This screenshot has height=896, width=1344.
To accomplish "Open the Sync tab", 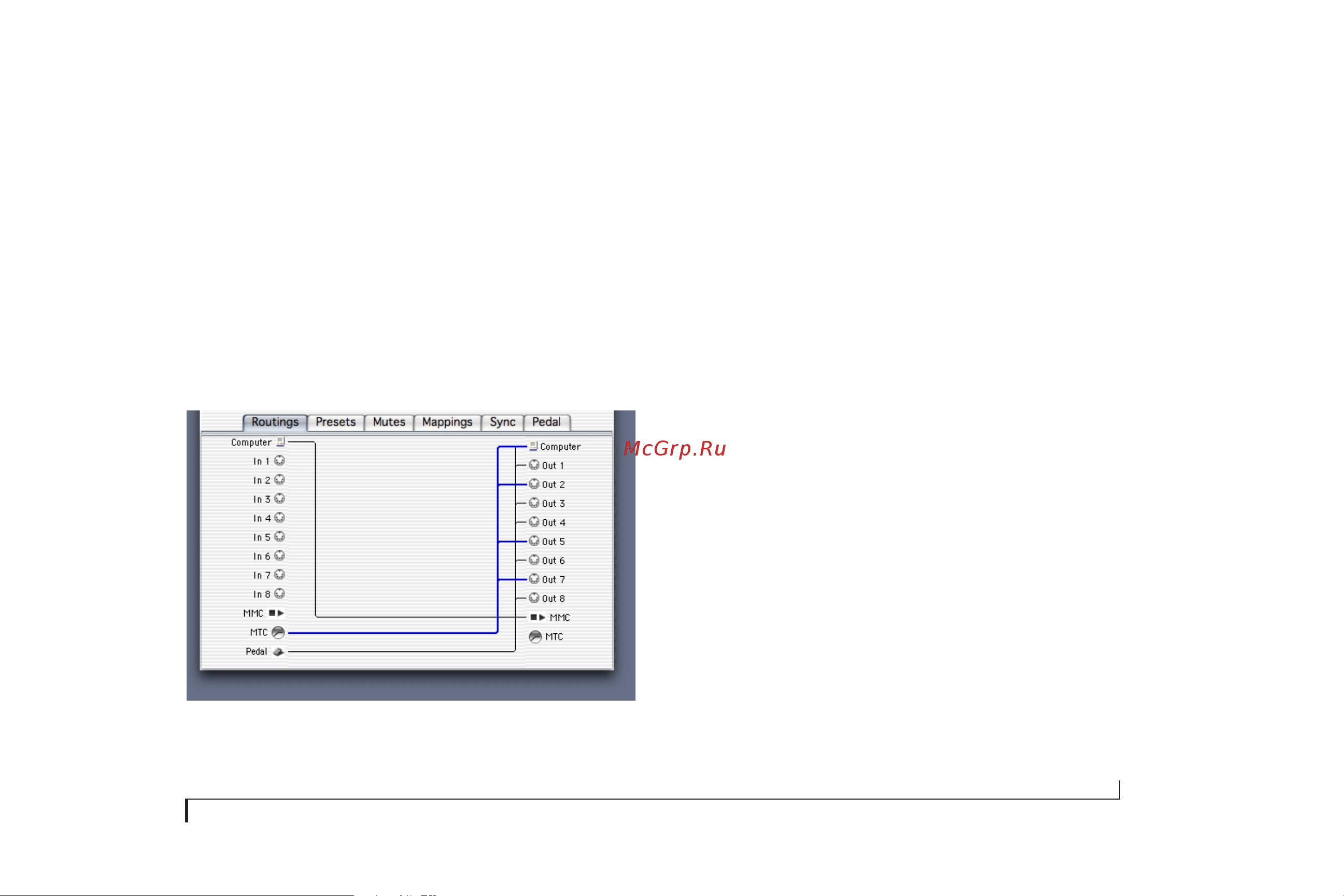I will (502, 422).
